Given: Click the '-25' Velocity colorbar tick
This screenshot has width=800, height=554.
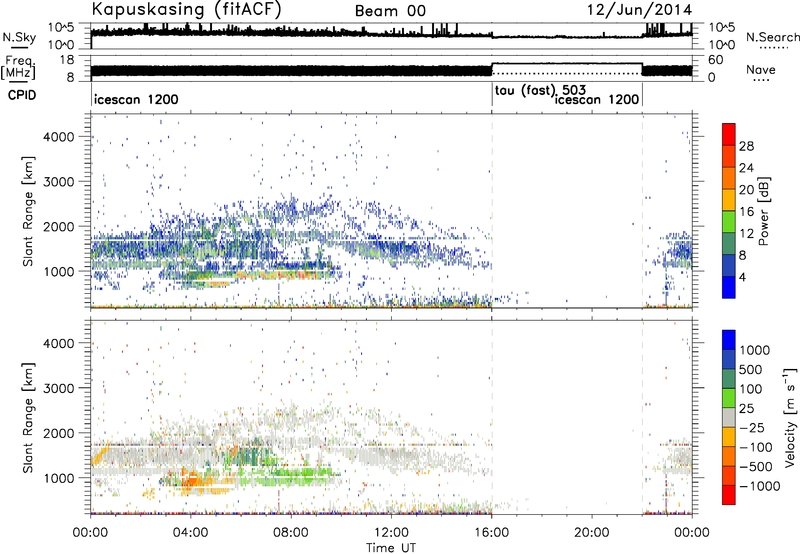Looking at the screenshot, I should point(754,427).
